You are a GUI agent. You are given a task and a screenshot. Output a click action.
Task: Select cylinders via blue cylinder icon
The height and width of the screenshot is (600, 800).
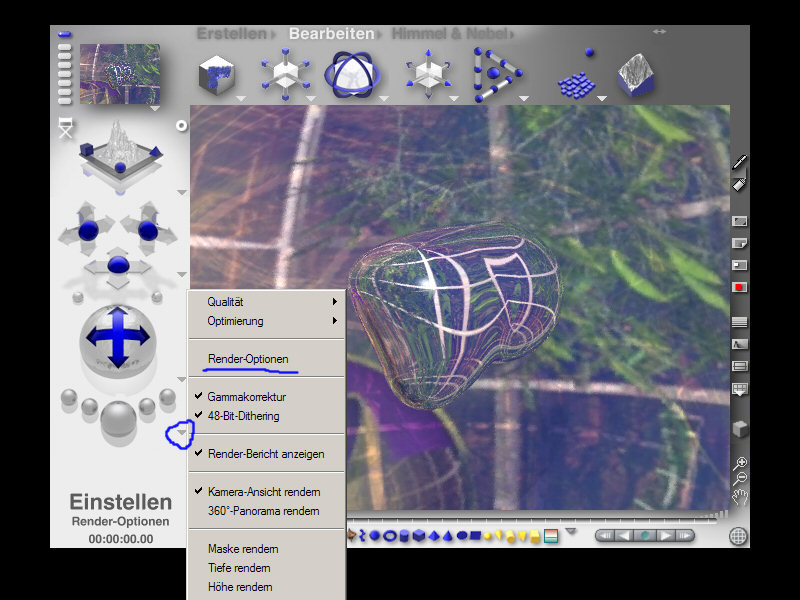404,536
